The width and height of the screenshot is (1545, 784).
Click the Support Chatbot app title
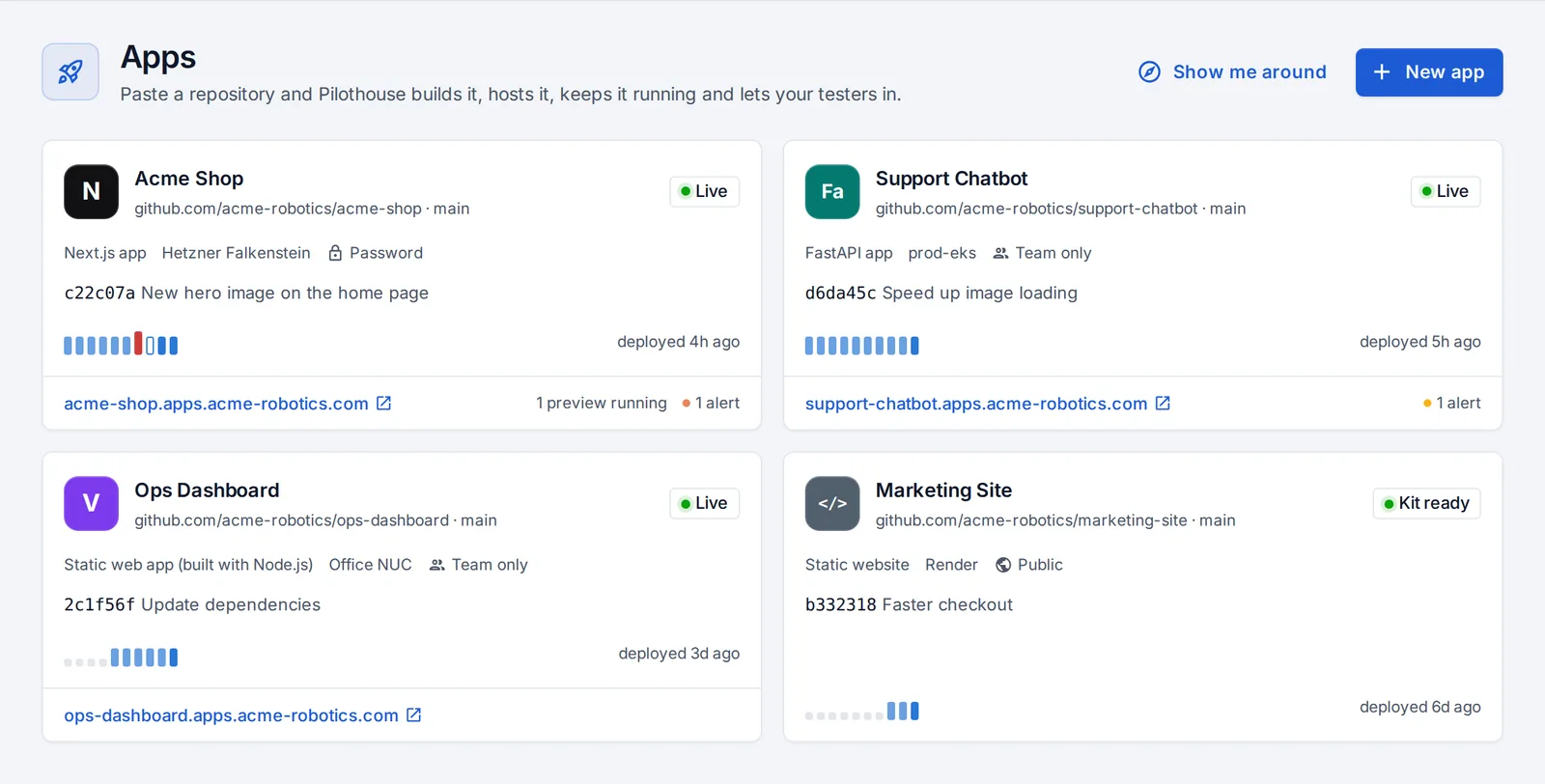pyautogui.click(x=951, y=179)
